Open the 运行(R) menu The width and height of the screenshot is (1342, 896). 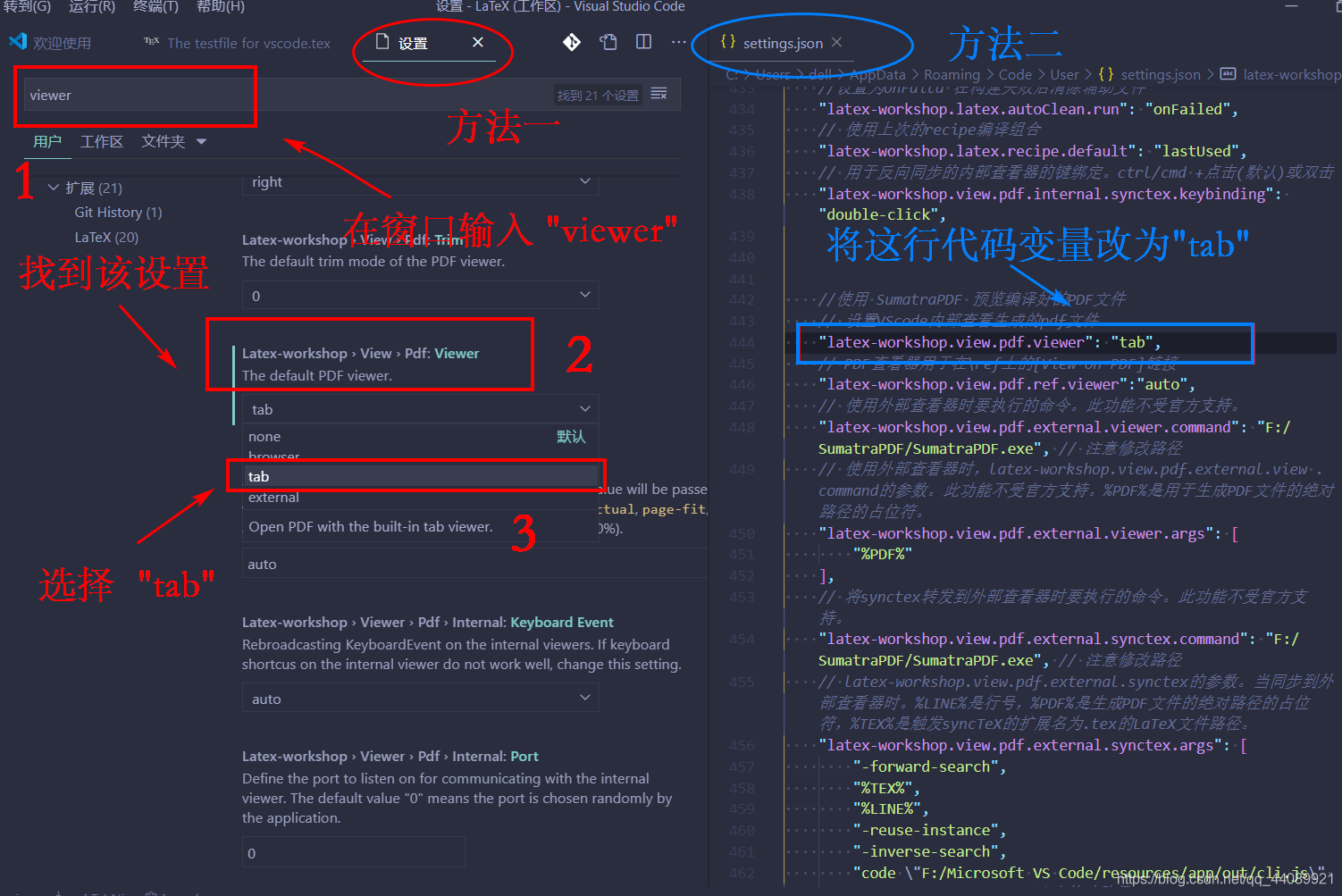point(92,6)
